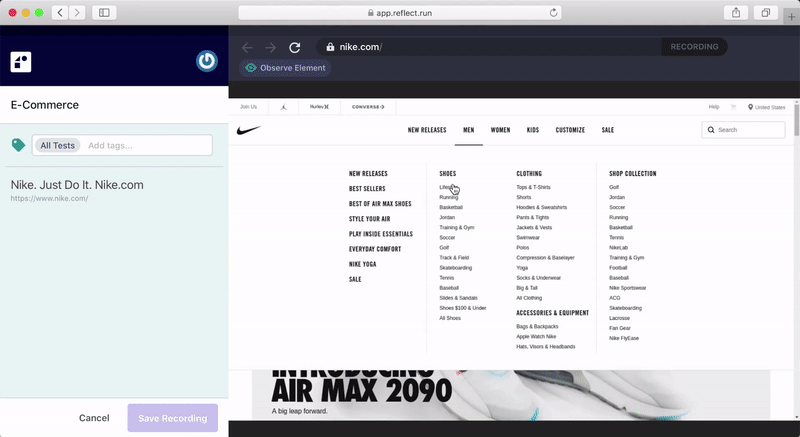Click NikeLab under Shop Collection

618,248
